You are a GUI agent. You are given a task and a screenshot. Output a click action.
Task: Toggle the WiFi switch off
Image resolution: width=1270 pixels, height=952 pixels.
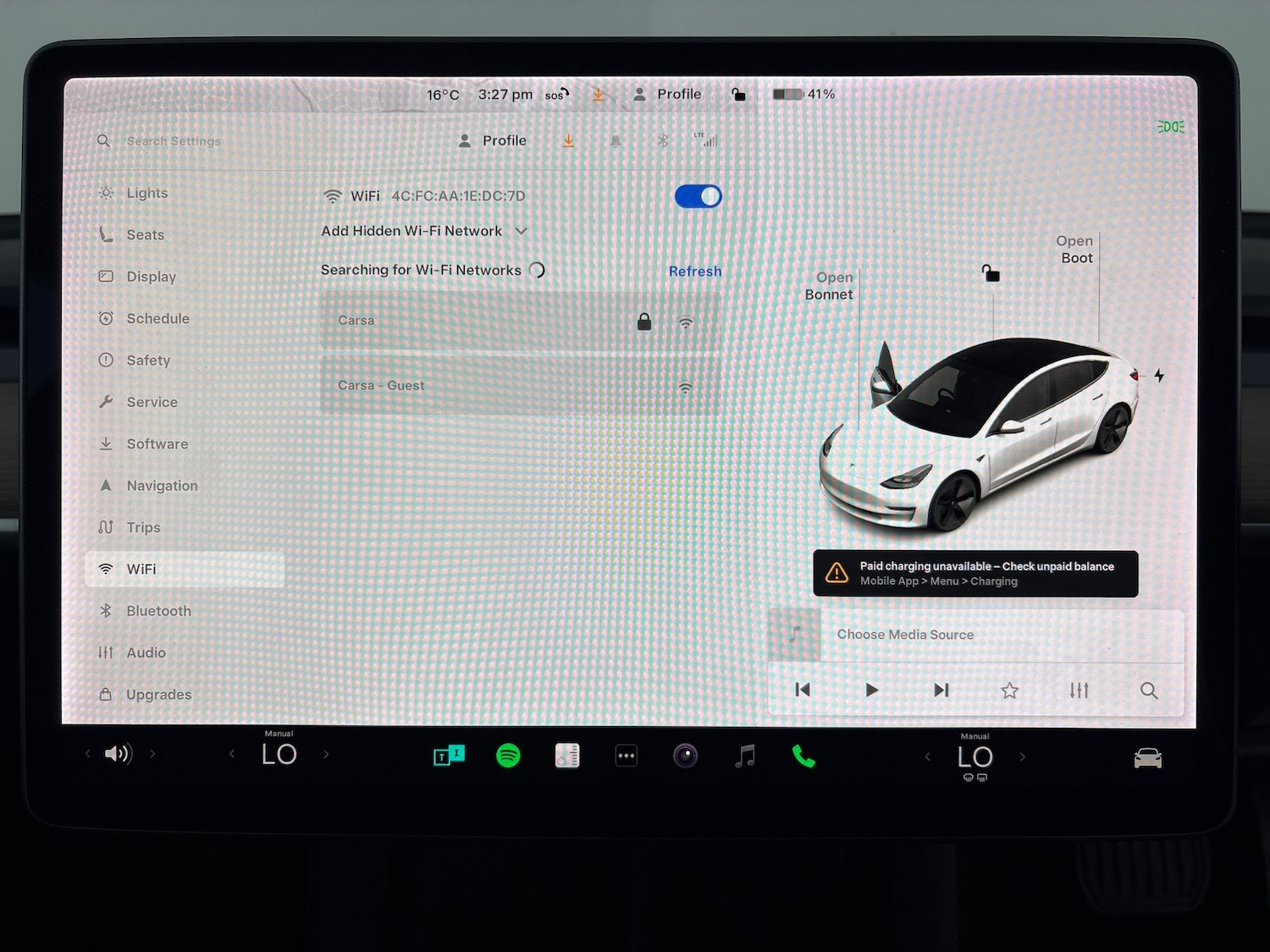pos(698,195)
